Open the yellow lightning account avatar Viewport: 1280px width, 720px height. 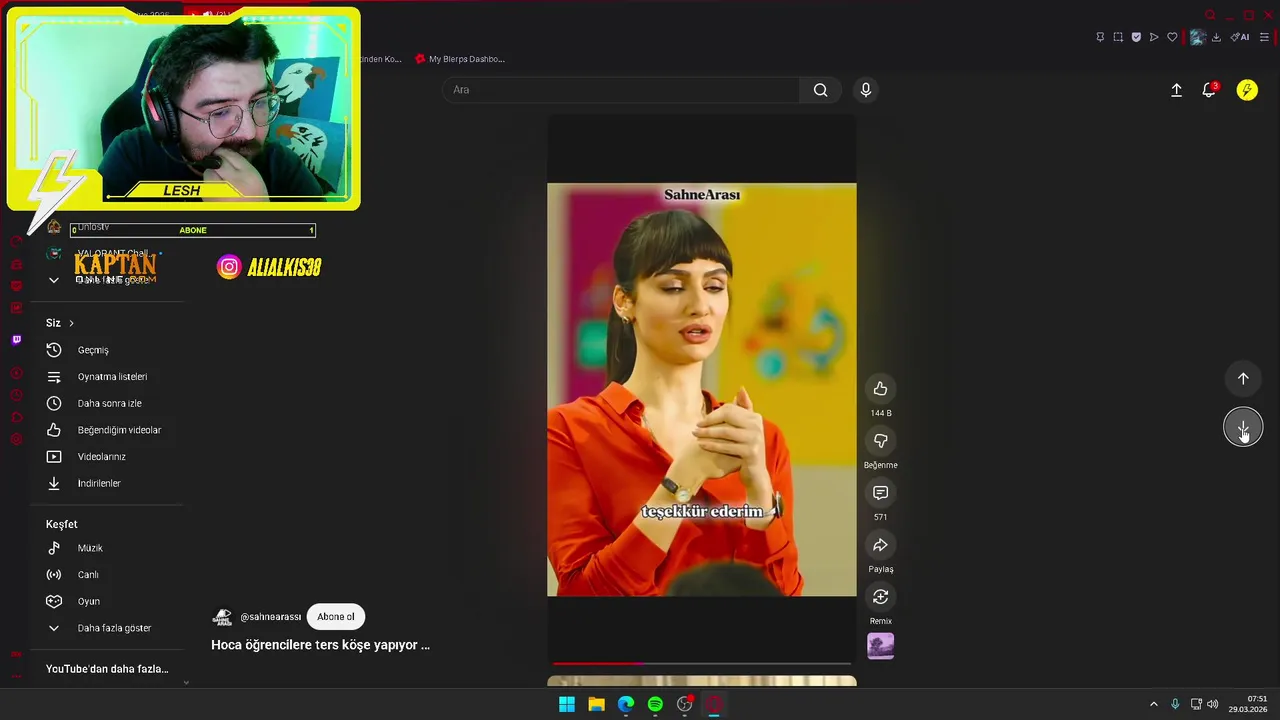coord(1247,90)
